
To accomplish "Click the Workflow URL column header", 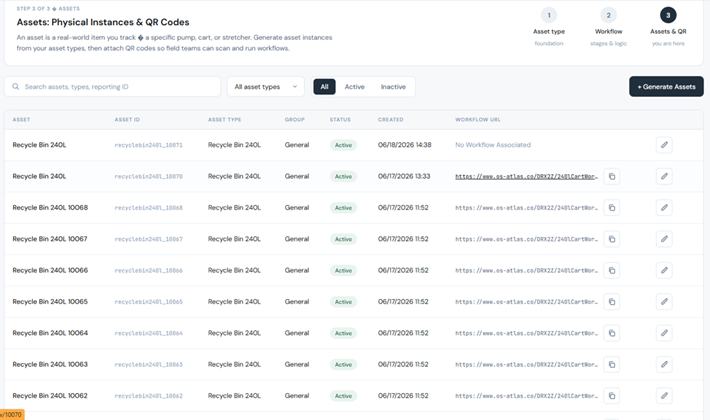I will click(x=478, y=119).
